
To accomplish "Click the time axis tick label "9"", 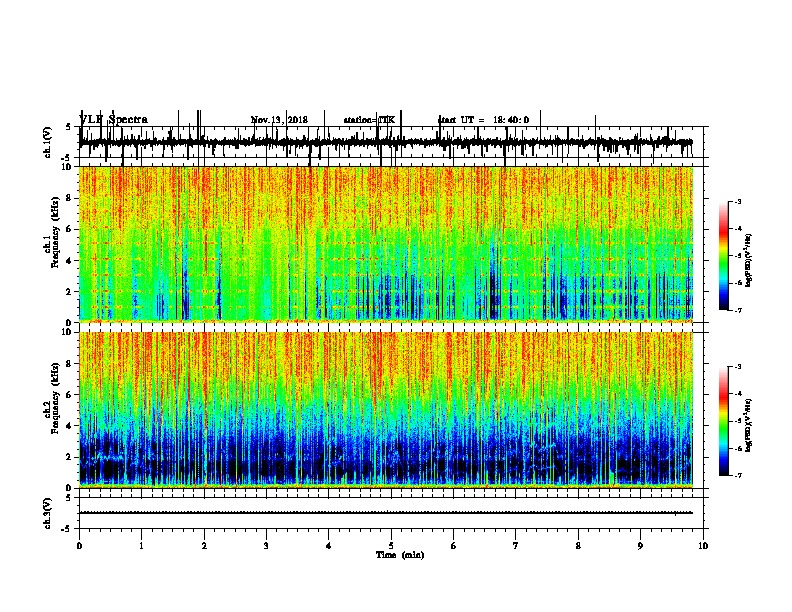I will coord(640,546).
